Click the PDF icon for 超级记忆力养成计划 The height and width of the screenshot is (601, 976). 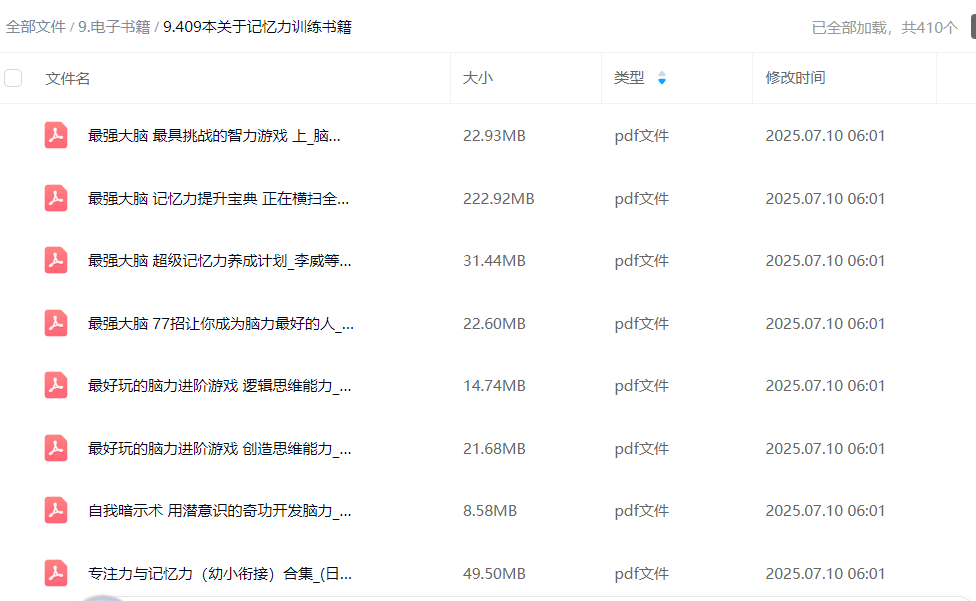56,261
